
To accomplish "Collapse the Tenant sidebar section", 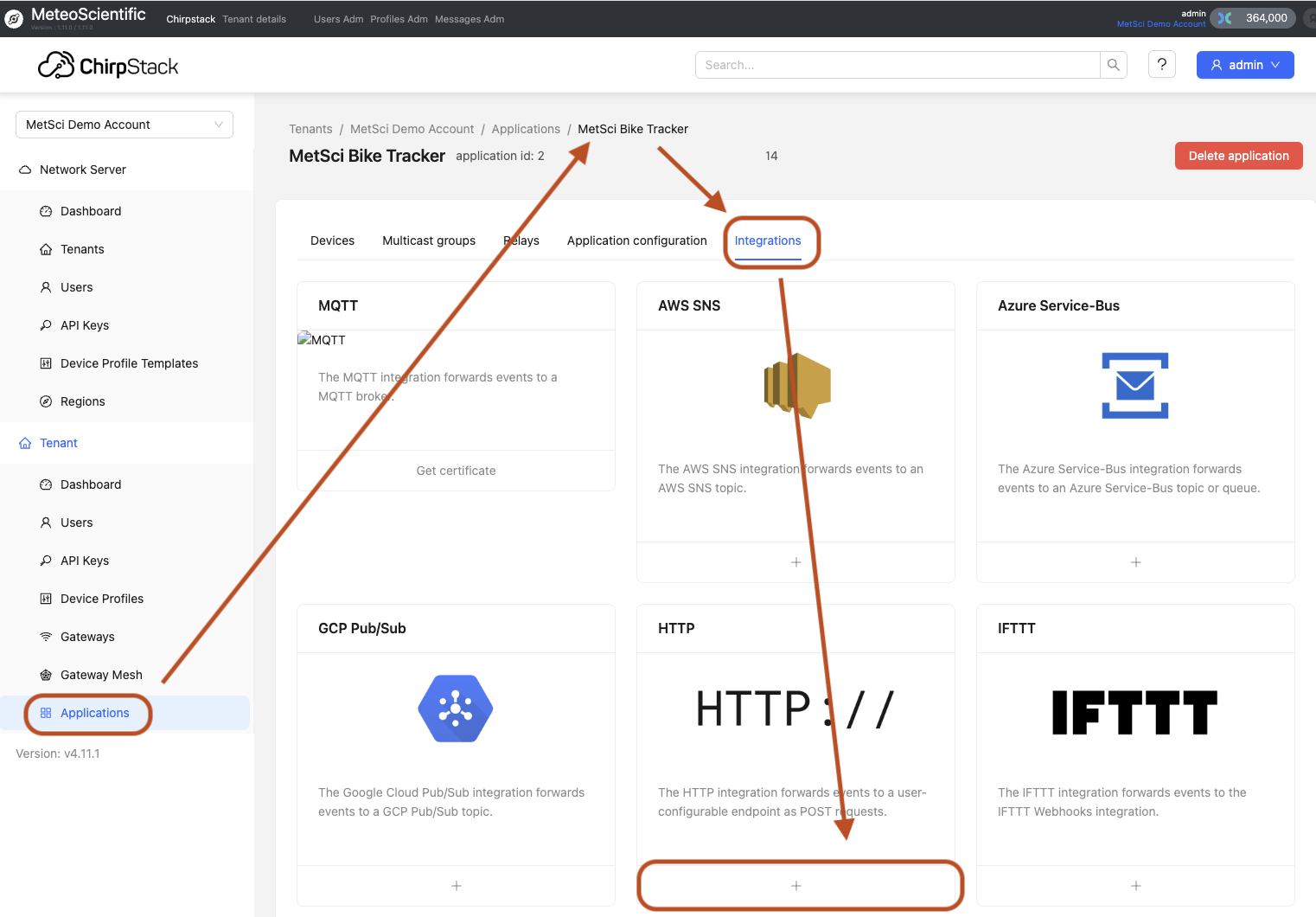I will click(59, 443).
